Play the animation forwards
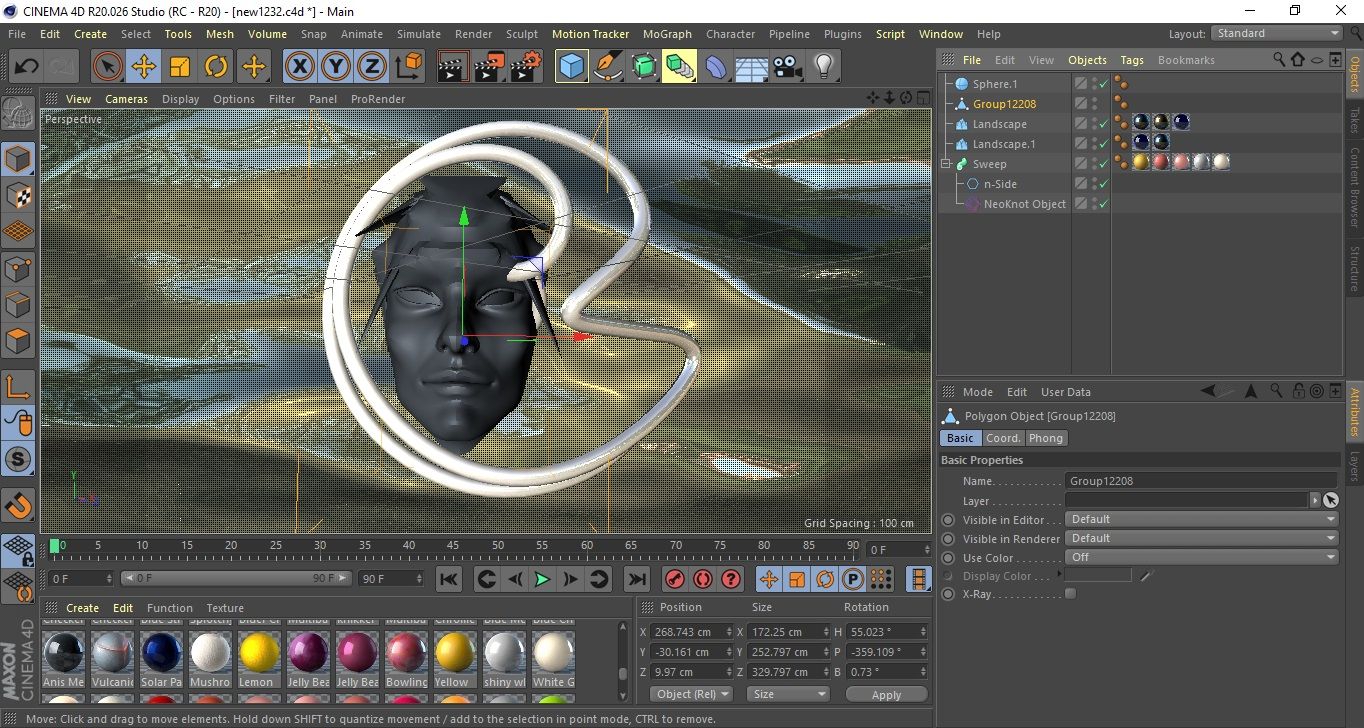 [542, 579]
